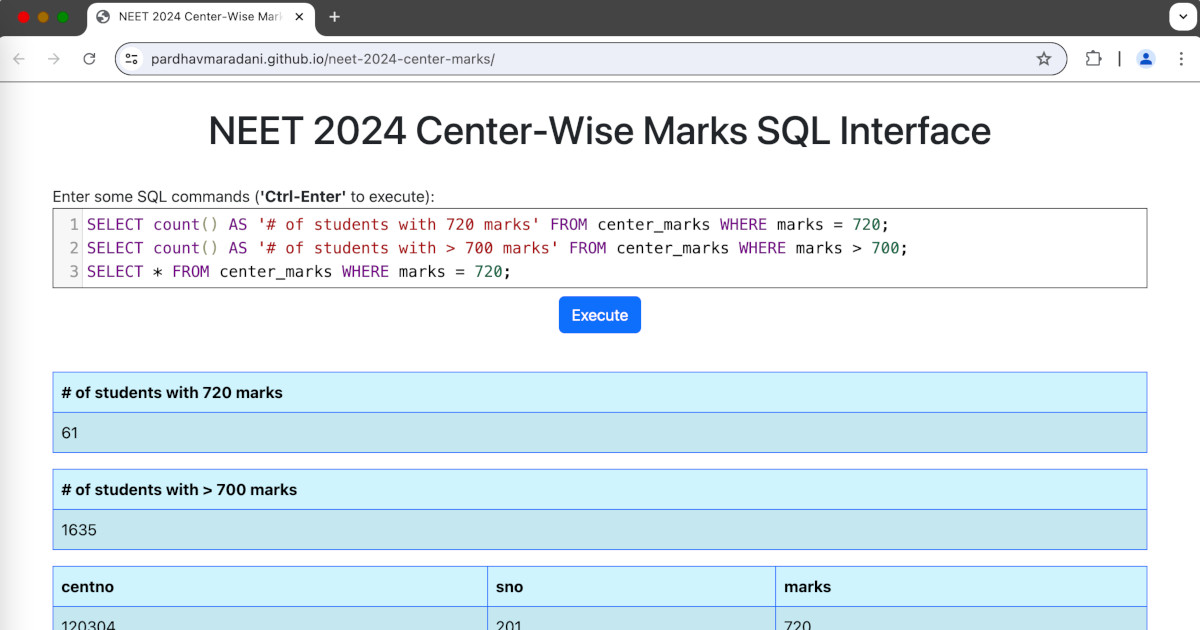Open a new tab with plus icon

tap(334, 17)
